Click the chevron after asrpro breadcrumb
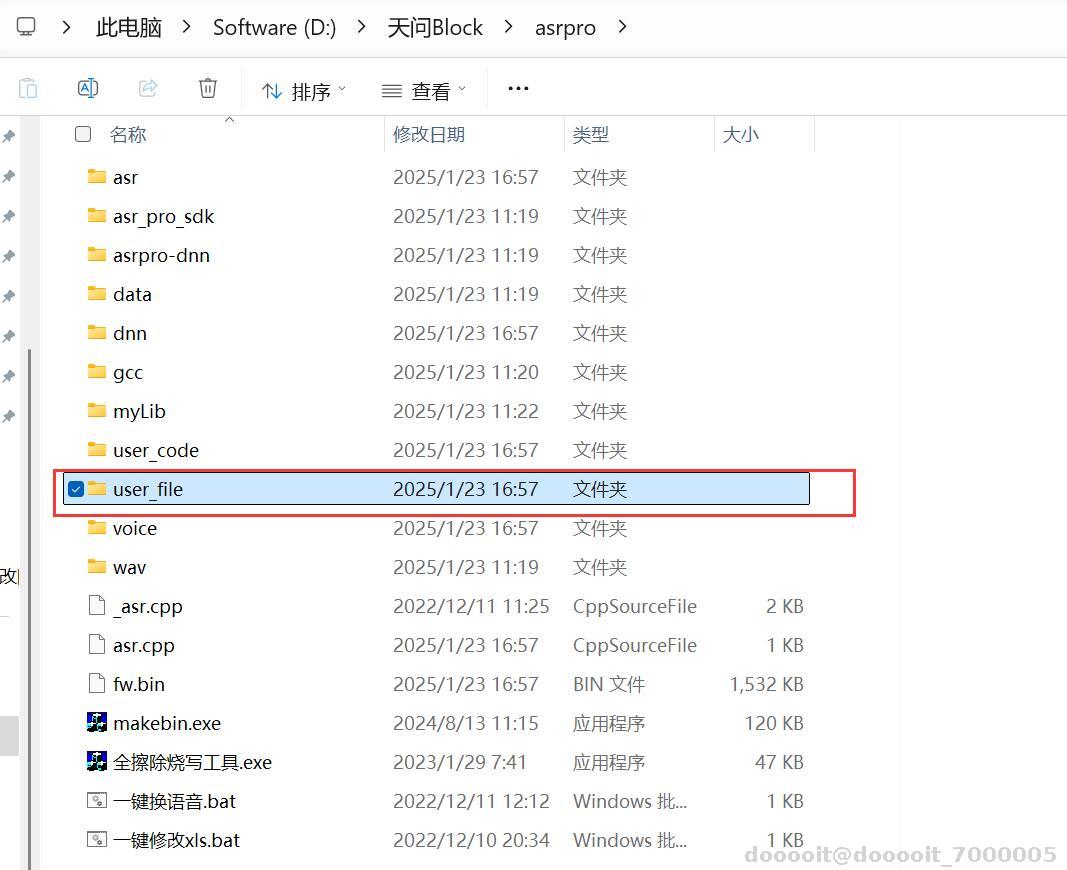 click(x=622, y=28)
